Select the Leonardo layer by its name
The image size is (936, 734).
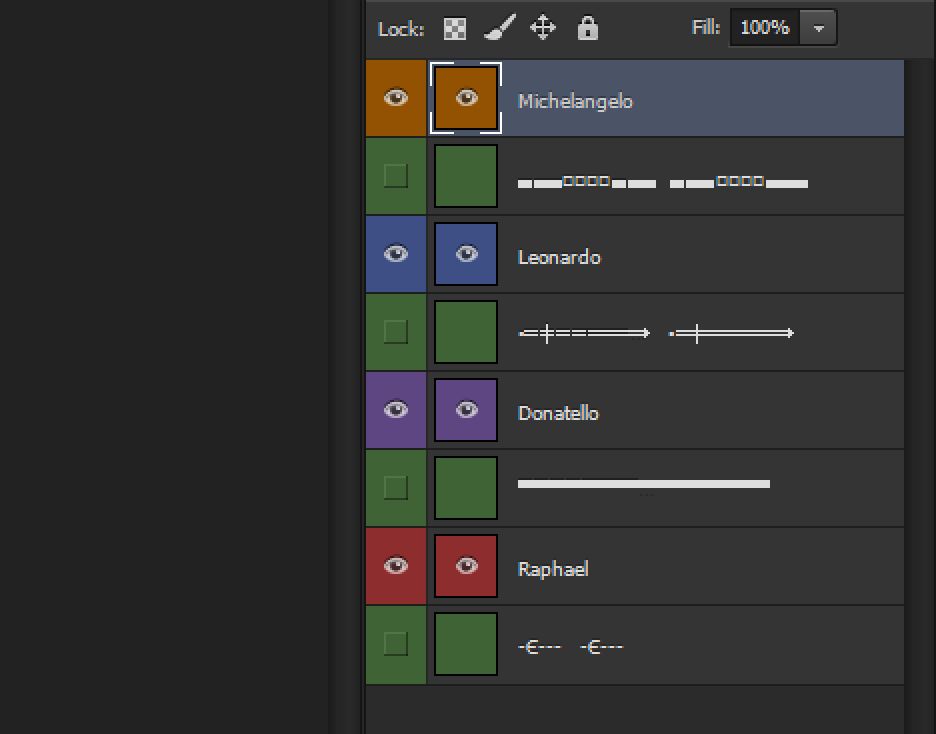559,257
